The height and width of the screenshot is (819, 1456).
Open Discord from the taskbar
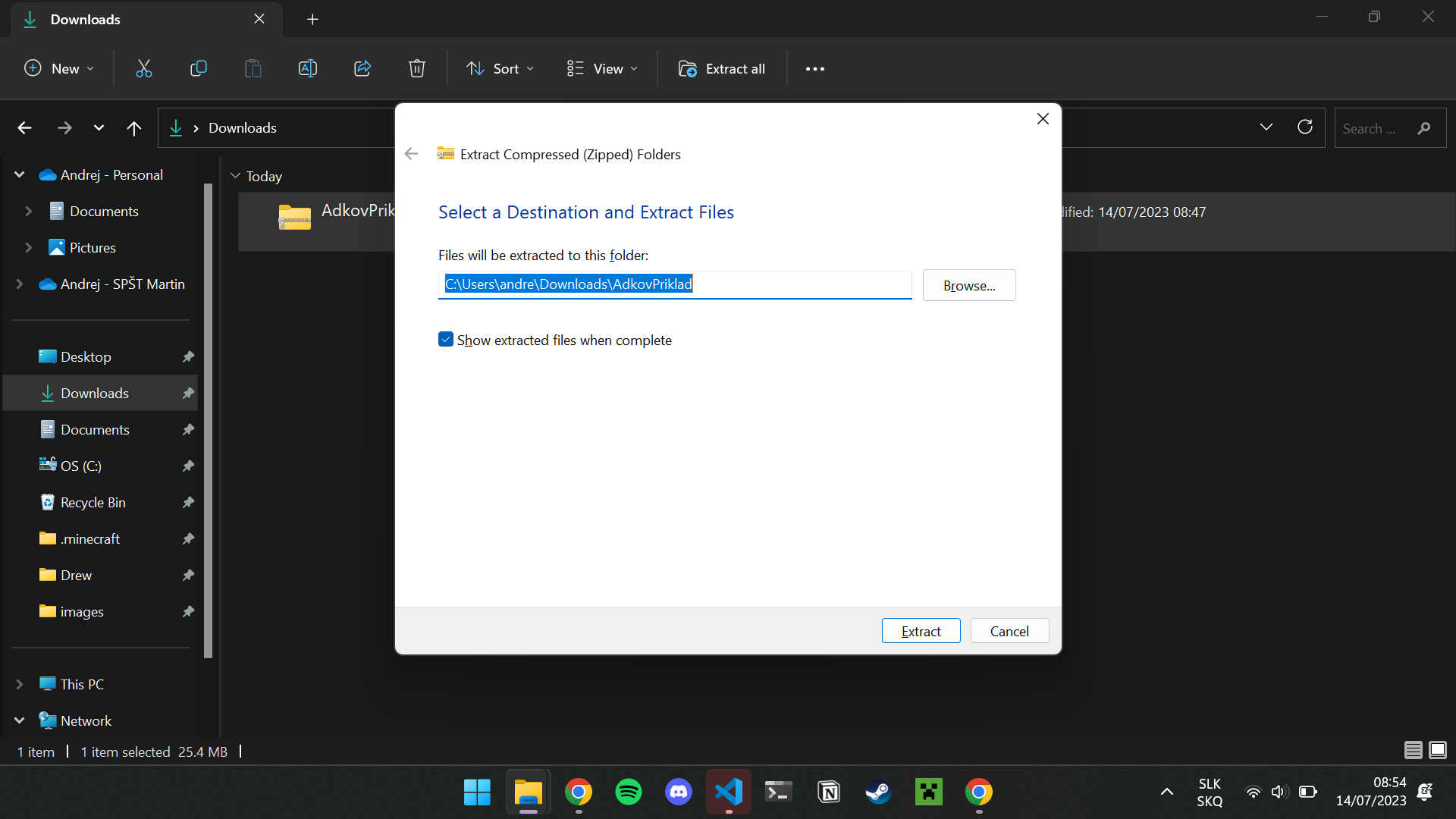pos(678,792)
